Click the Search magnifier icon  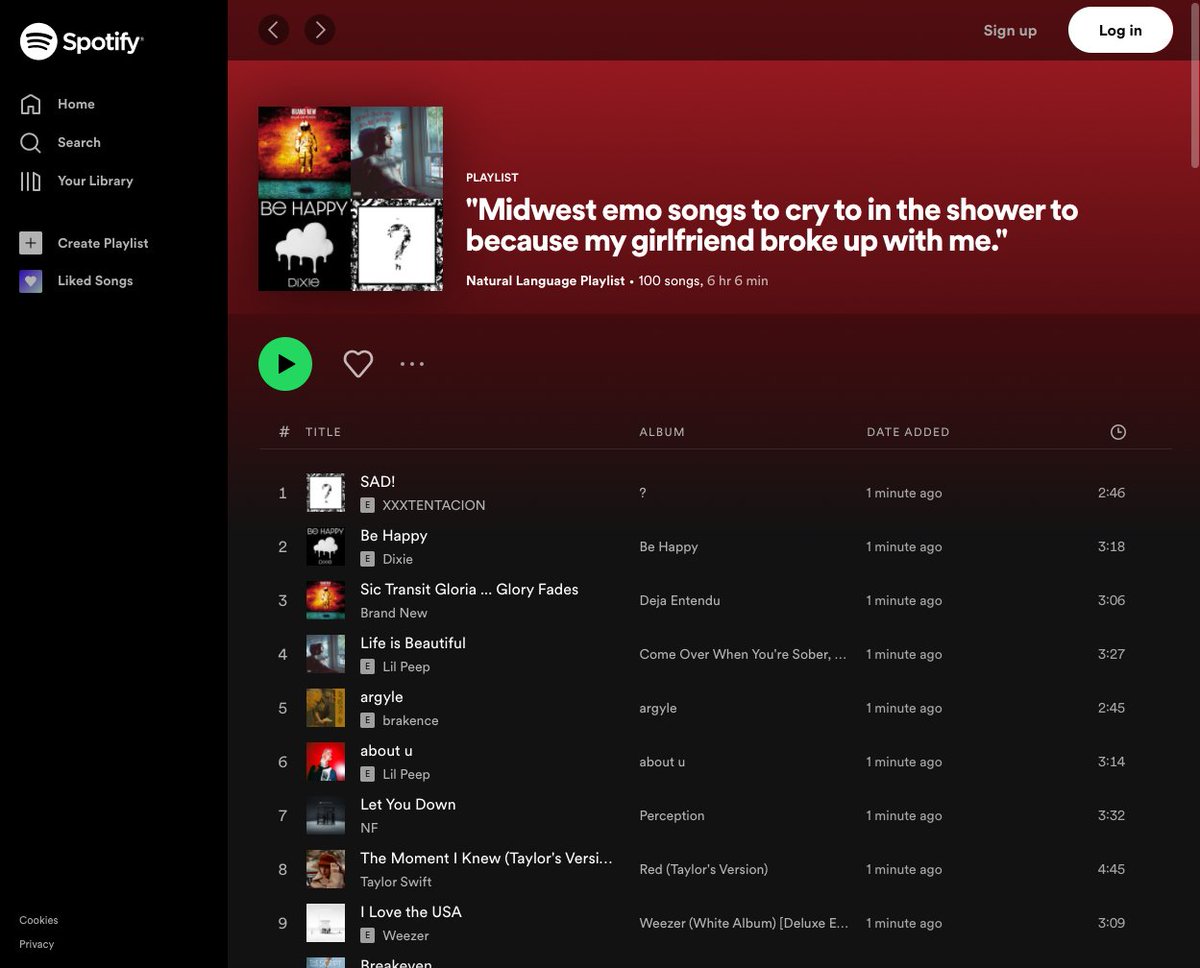pyautogui.click(x=31, y=142)
